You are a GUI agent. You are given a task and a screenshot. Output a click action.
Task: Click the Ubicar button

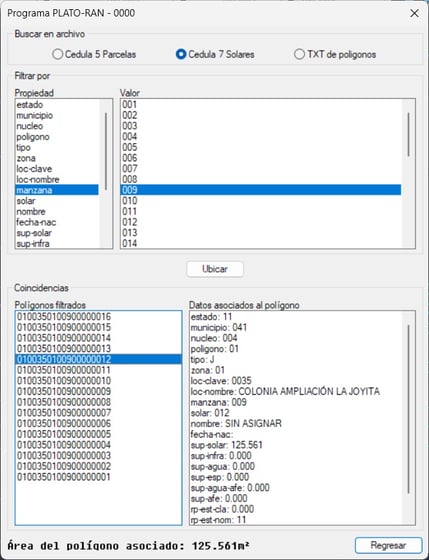(215, 269)
